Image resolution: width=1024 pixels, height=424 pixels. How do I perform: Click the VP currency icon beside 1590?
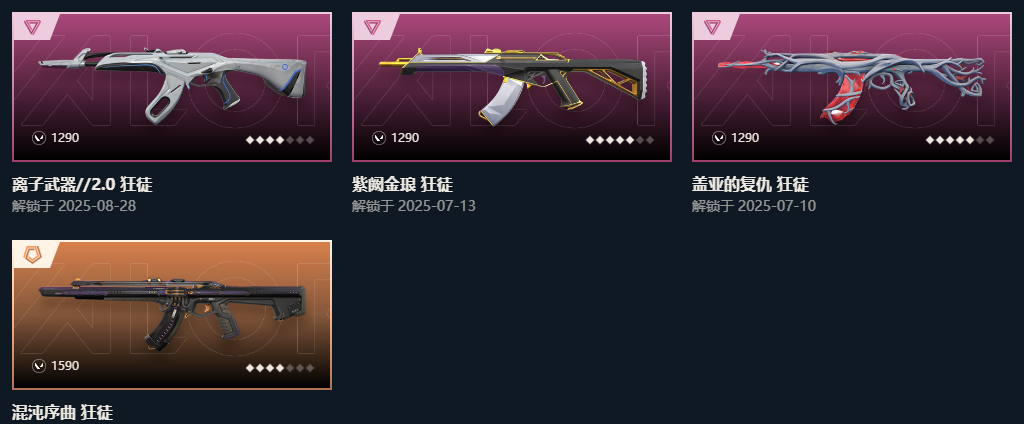[39, 366]
